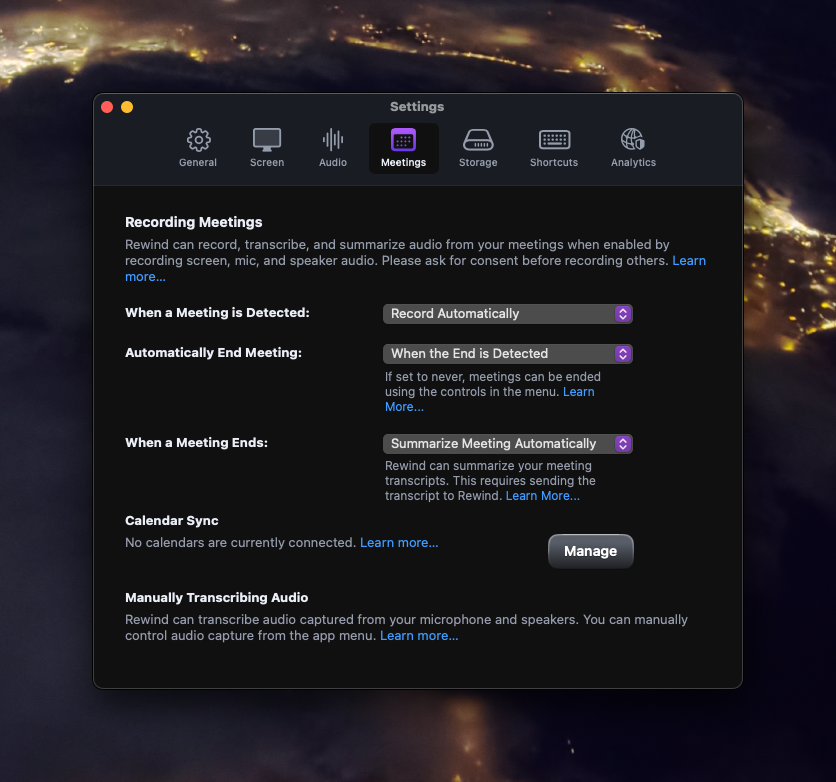Click the Calendar Sync heading
Screen dimensions: 836x782
tap(172, 521)
